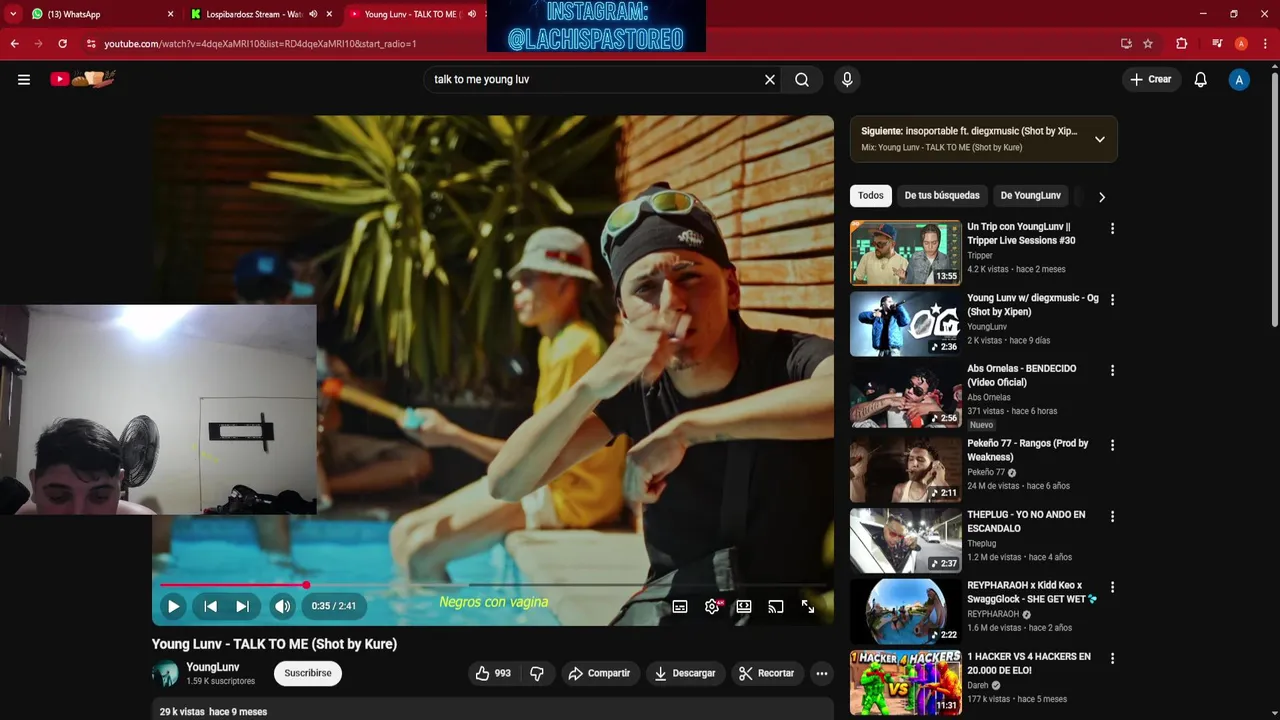Open options for Abs Ornelas BENDECIDO

coord(1112,371)
